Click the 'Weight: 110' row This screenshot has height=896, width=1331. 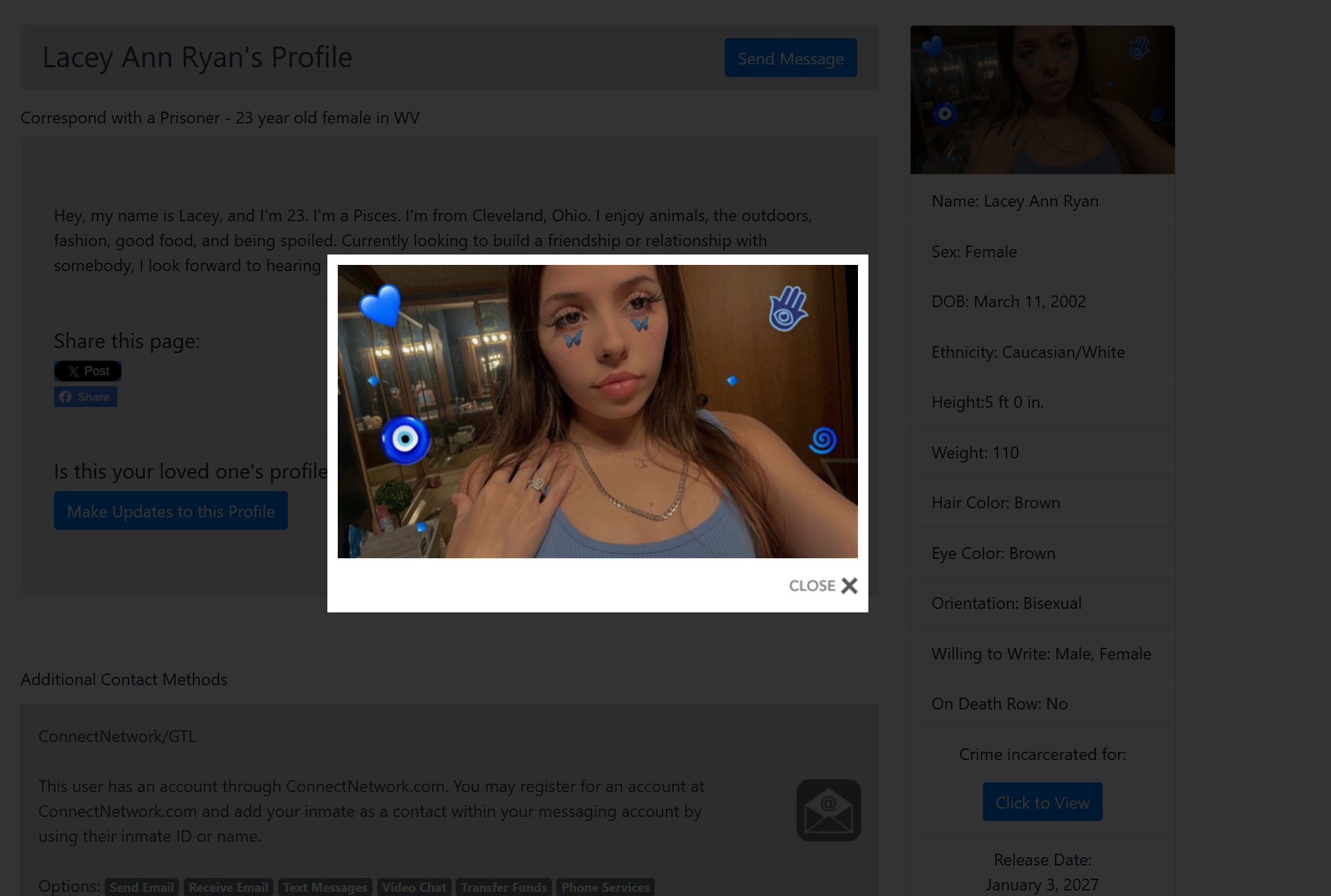coord(1042,452)
